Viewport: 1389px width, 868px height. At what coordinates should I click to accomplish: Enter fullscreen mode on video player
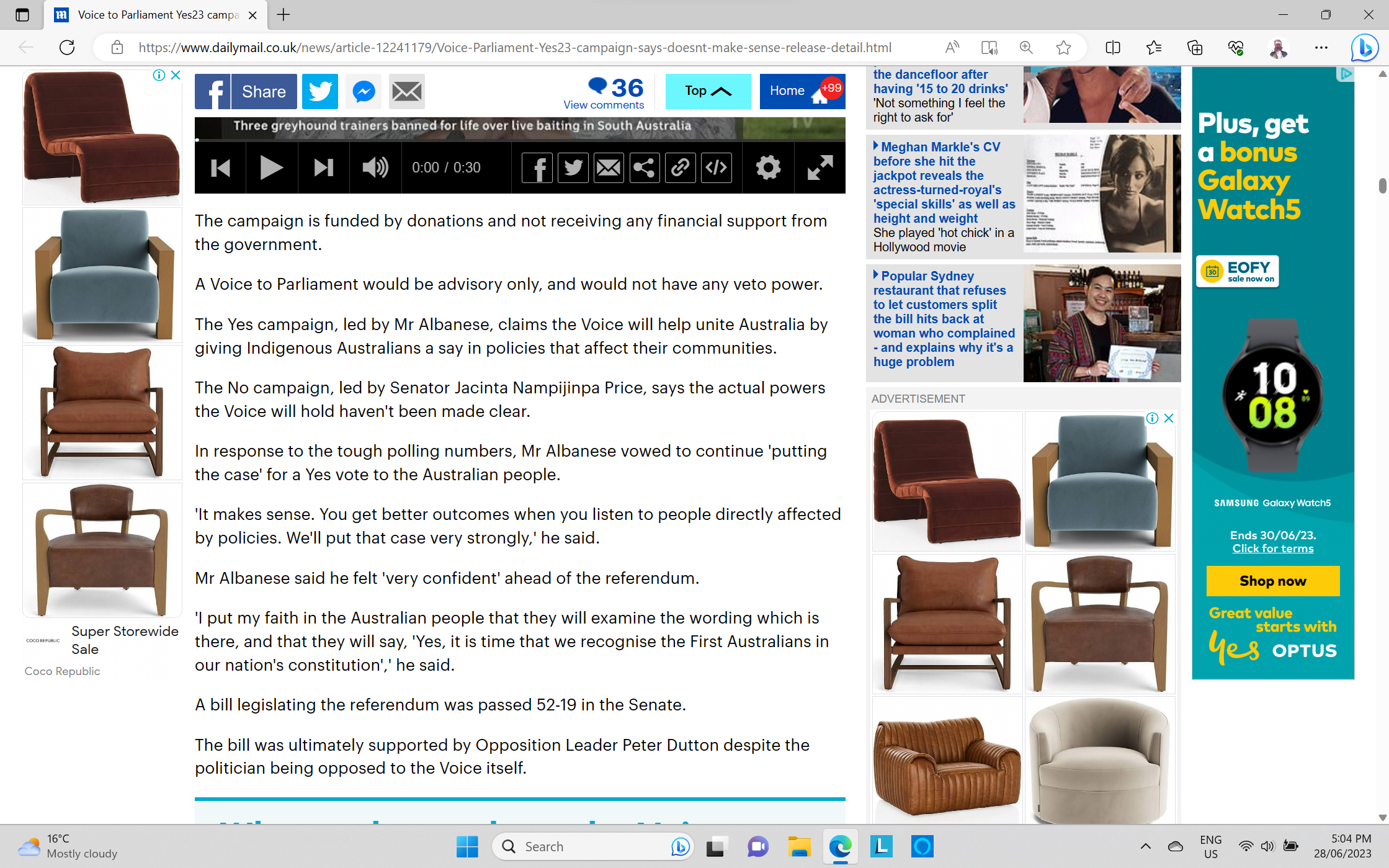(820, 168)
